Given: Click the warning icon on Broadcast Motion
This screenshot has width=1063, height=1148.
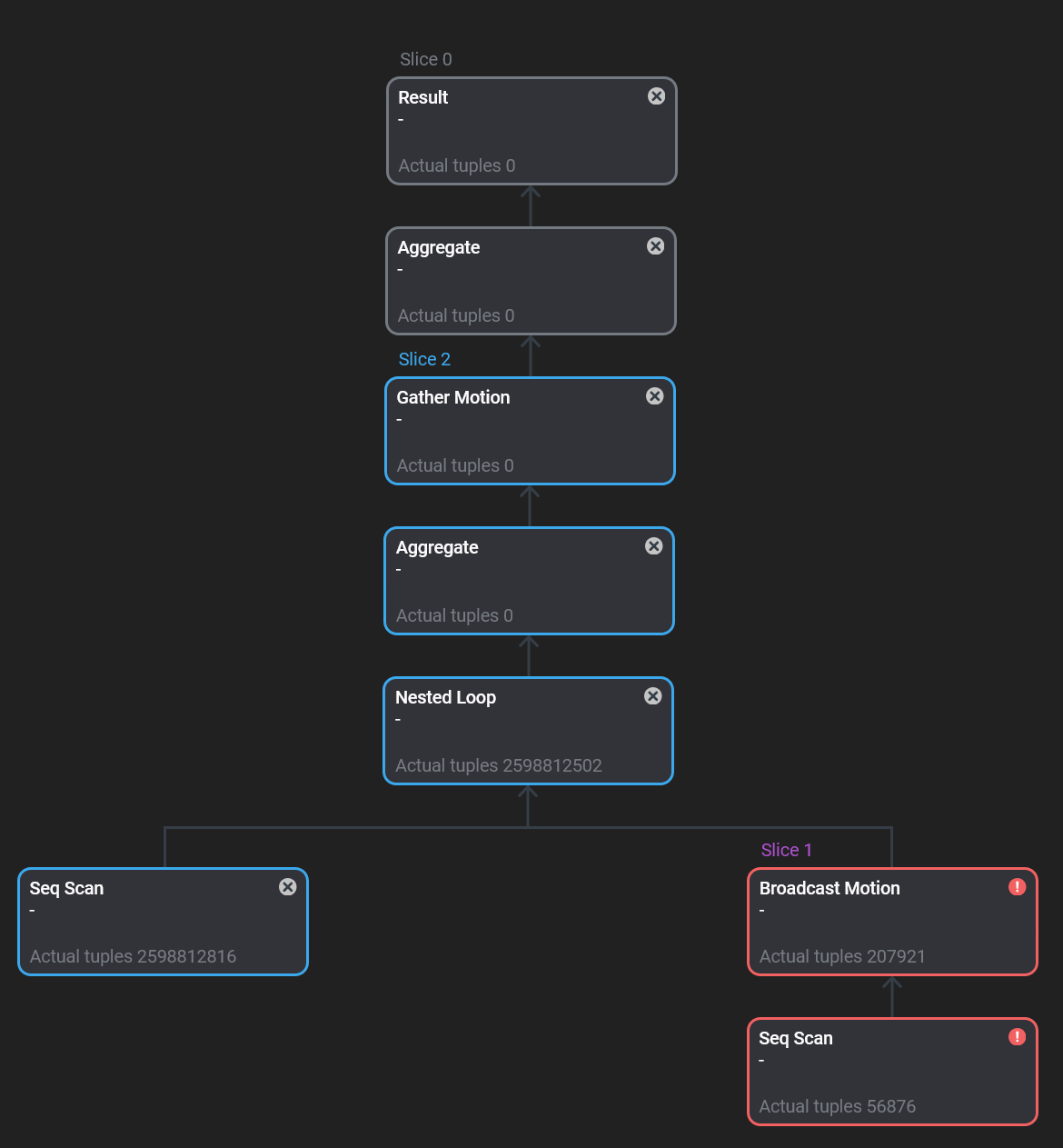Looking at the screenshot, I should click(1017, 886).
